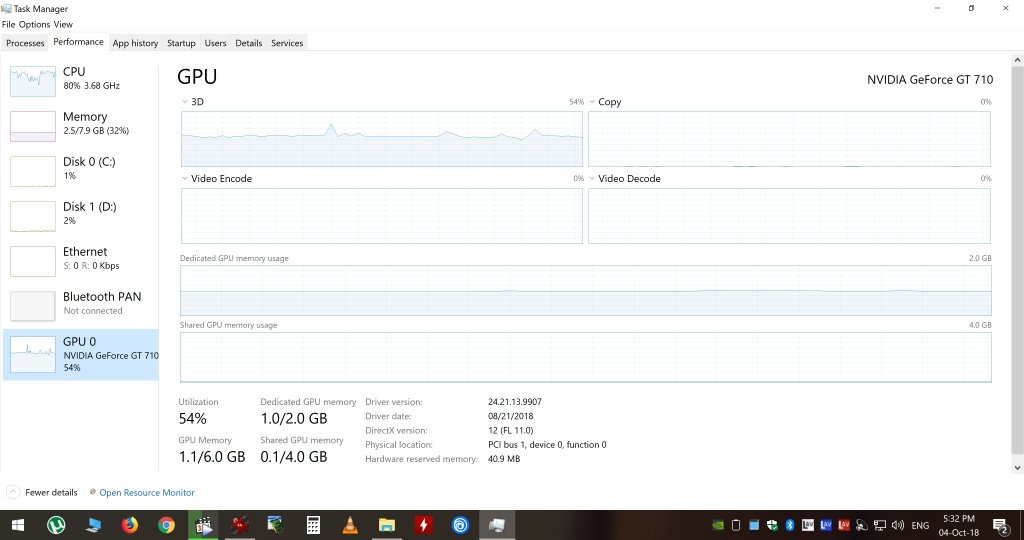Click the Video Encode usage graph

[x=381, y=215]
